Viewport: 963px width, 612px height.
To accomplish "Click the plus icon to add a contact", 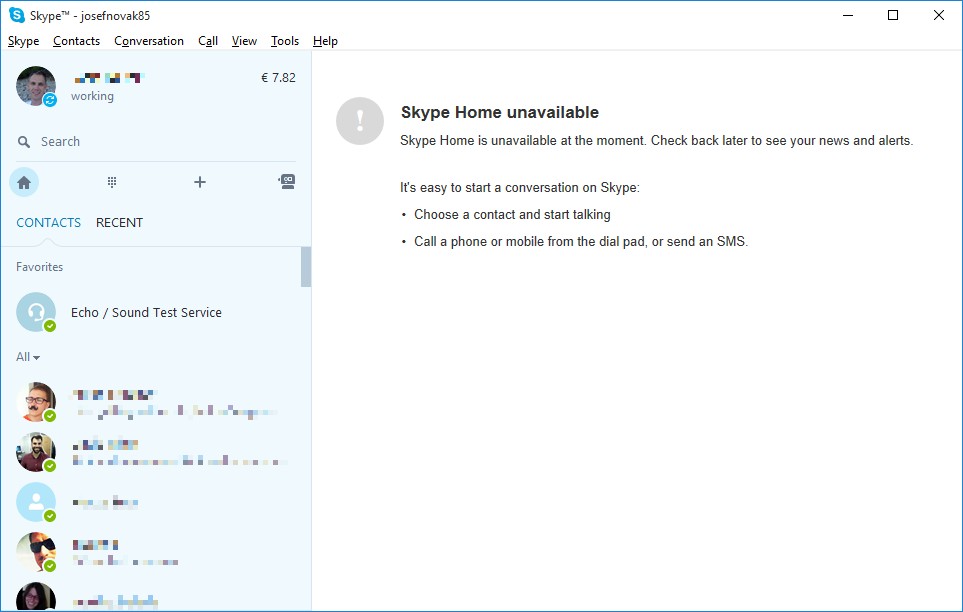I will [200, 182].
